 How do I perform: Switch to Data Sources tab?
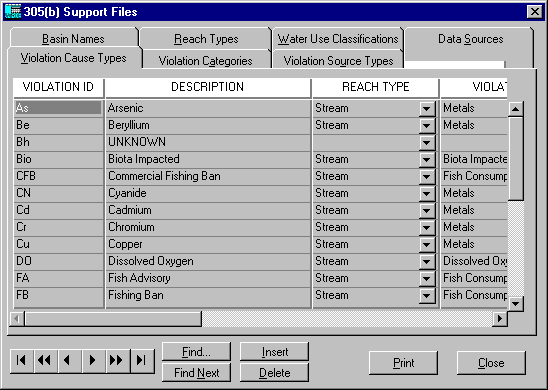[470, 39]
